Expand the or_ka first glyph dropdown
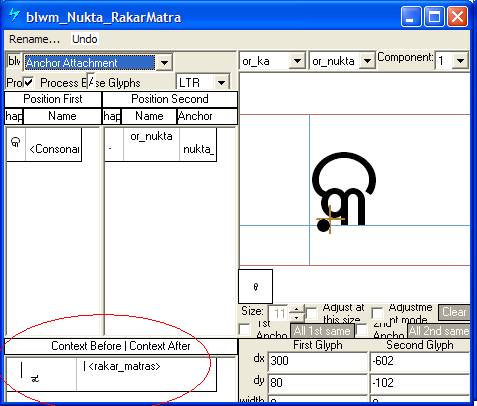 tap(297, 61)
